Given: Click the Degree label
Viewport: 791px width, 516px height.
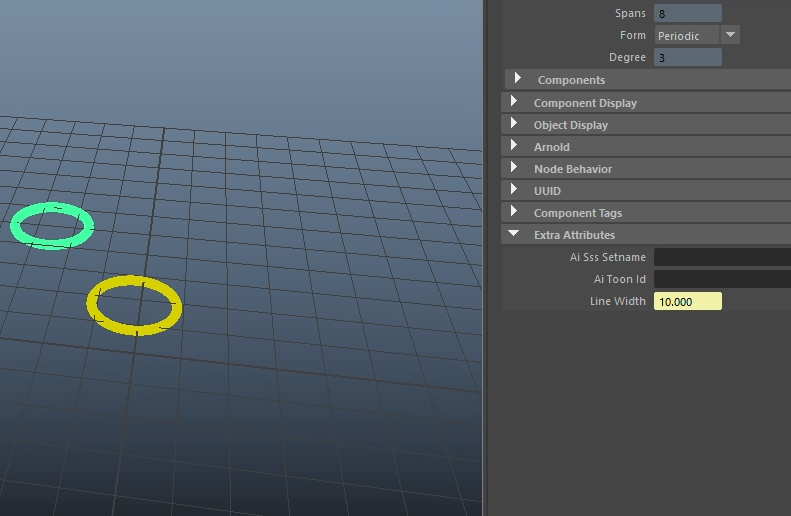Looking at the screenshot, I should pyautogui.click(x=627, y=57).
